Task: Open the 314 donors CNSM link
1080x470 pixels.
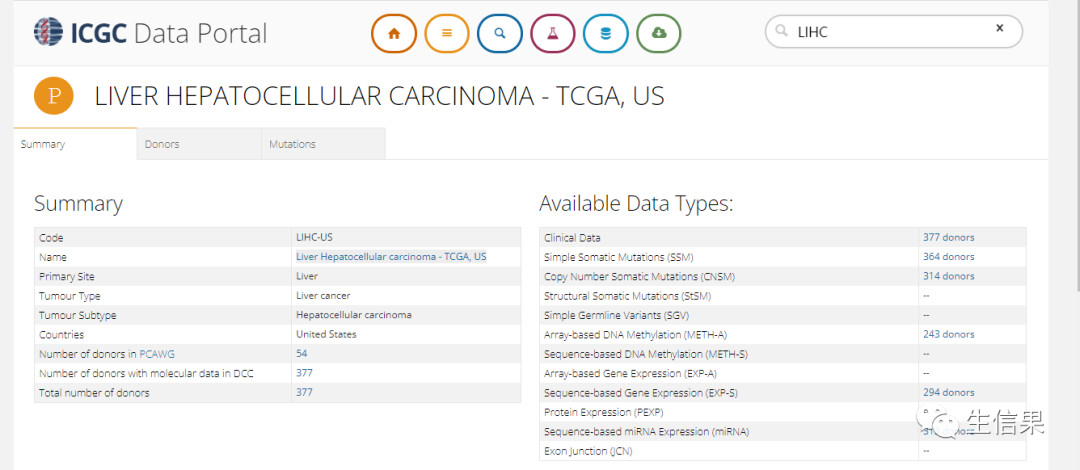Action: click(948, 276)
